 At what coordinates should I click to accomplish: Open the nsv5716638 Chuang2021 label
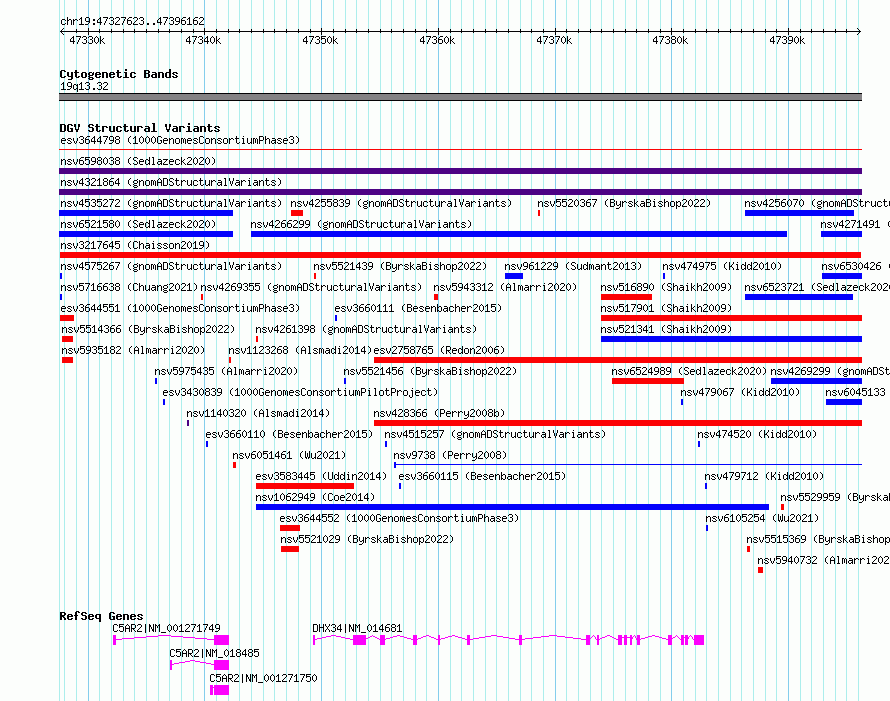[129, 287]
